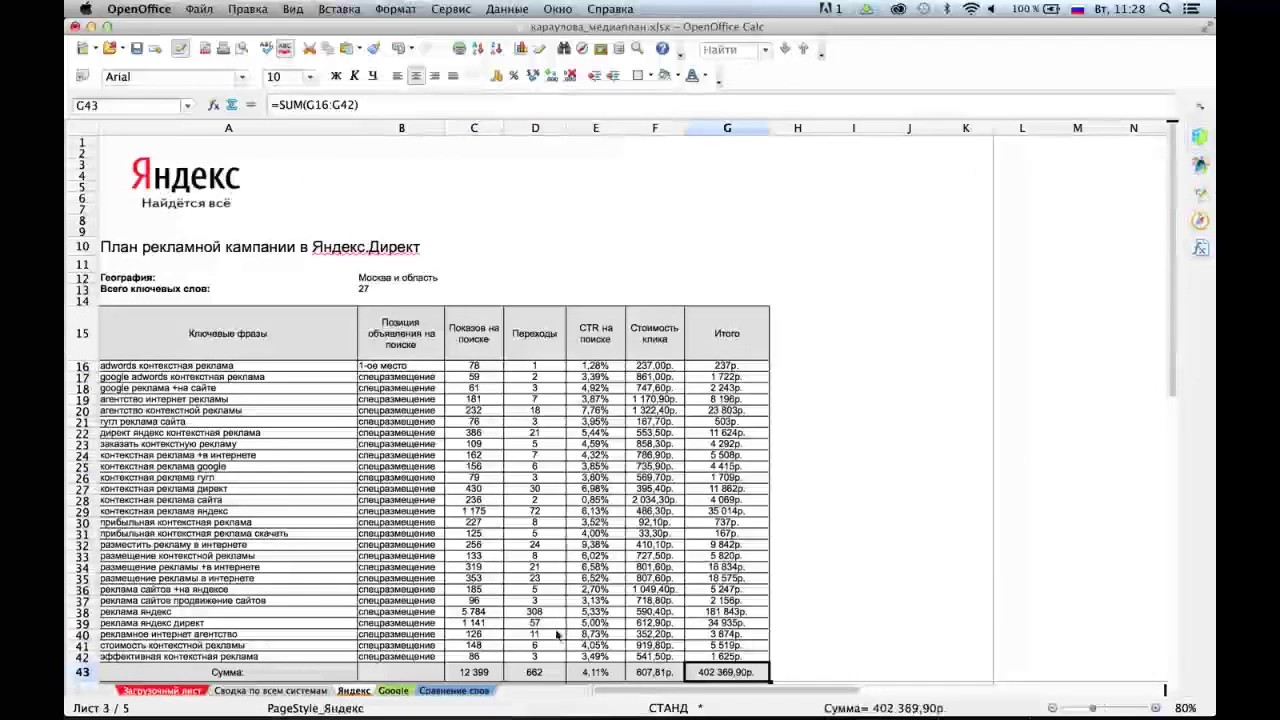Image resolution: width=1280 pixels, height=720 pixels.
Task: Toggle AutoSpellcheck icon
Action: [285, 48]
